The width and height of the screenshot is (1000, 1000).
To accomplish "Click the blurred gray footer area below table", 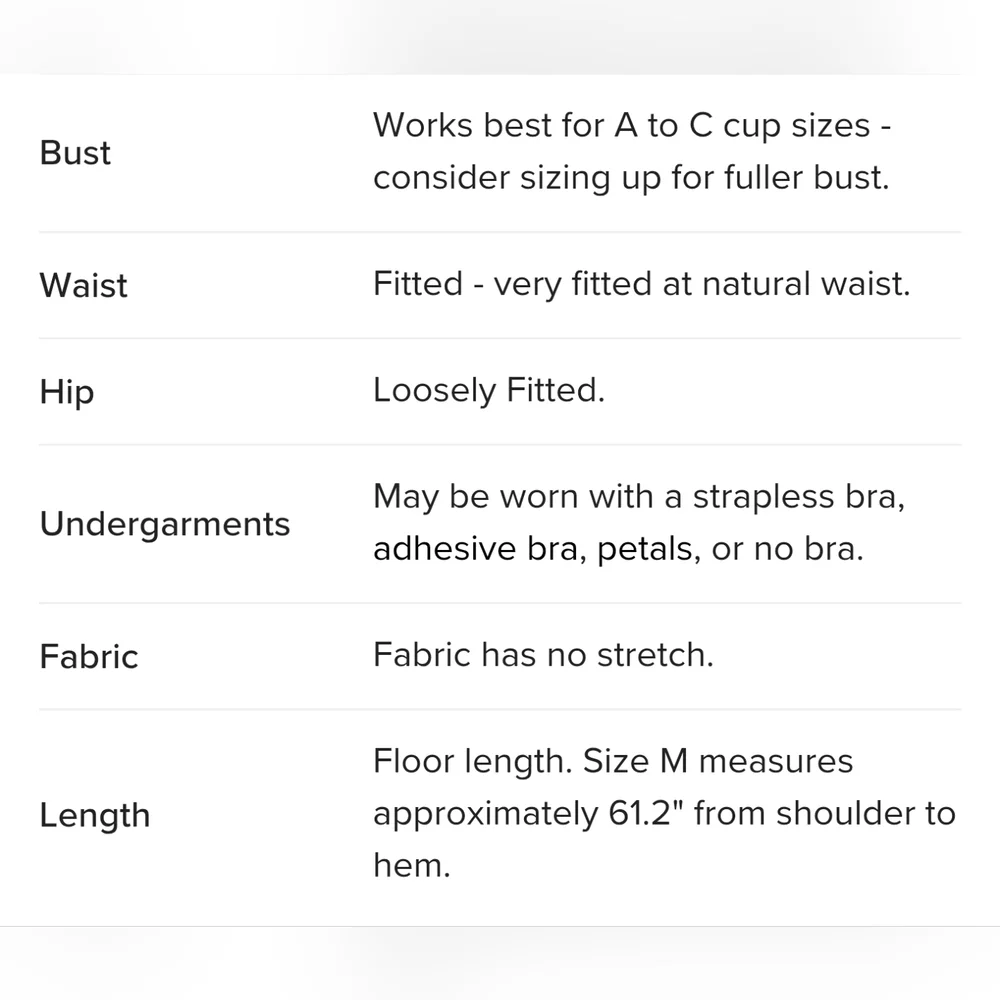I will [500, 964].
